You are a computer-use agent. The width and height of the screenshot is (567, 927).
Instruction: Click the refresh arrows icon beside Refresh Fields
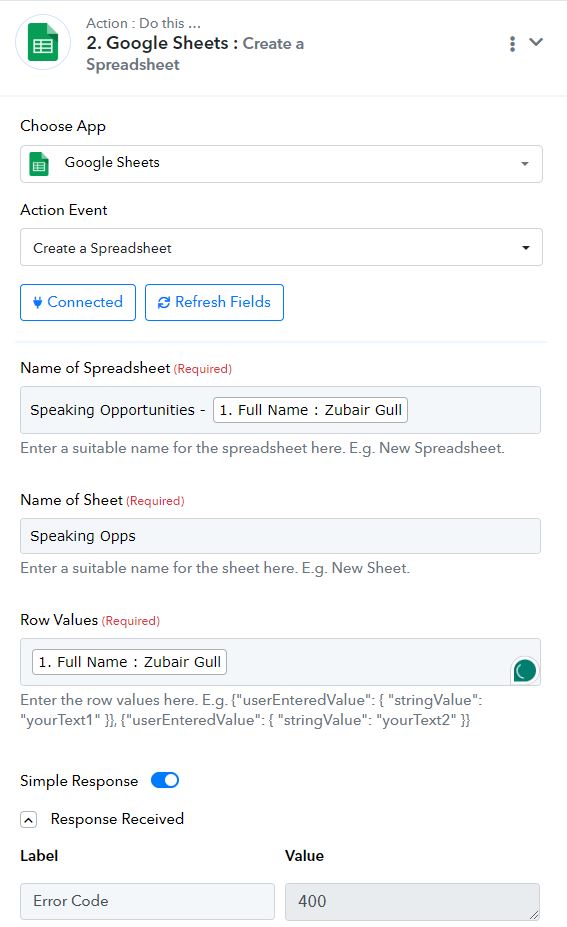coord(164,303)
